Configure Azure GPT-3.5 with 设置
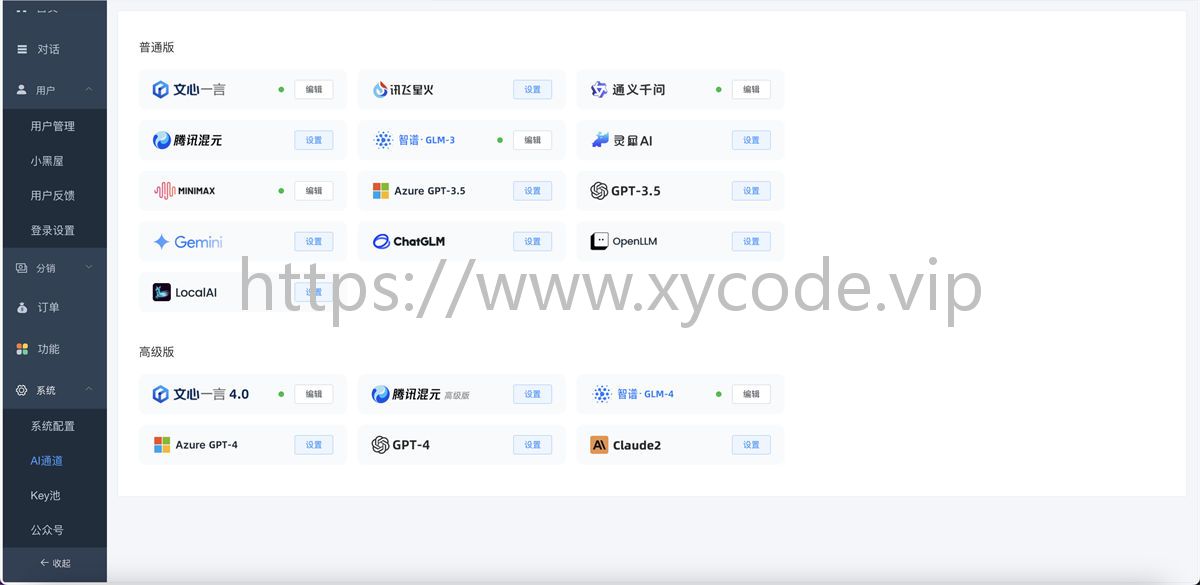 pos(533,191)
